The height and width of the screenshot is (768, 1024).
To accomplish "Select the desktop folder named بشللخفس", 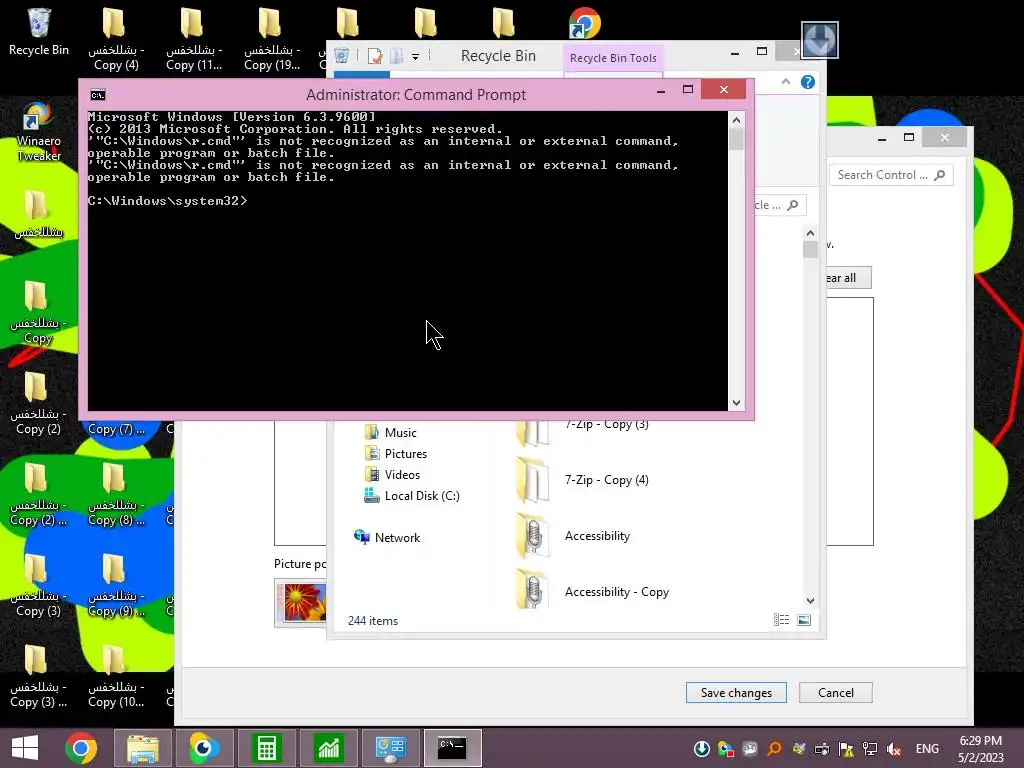I will tap(38, 214).
